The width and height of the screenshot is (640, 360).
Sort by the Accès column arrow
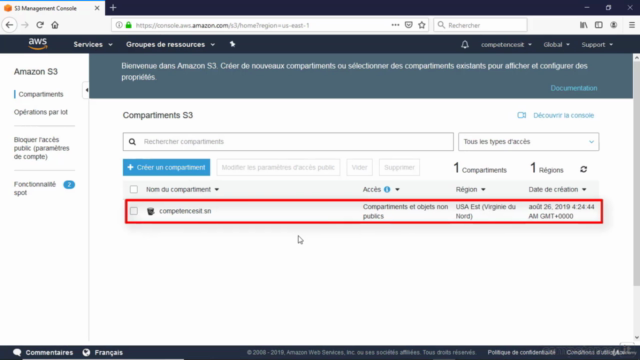coord(397,189)
